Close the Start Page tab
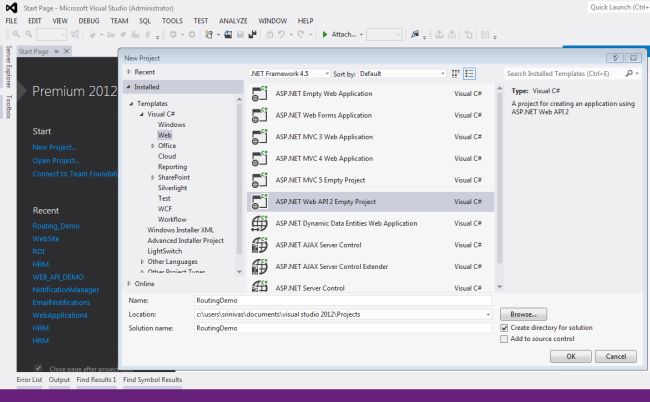650x402 pixels. pos(66,51)
